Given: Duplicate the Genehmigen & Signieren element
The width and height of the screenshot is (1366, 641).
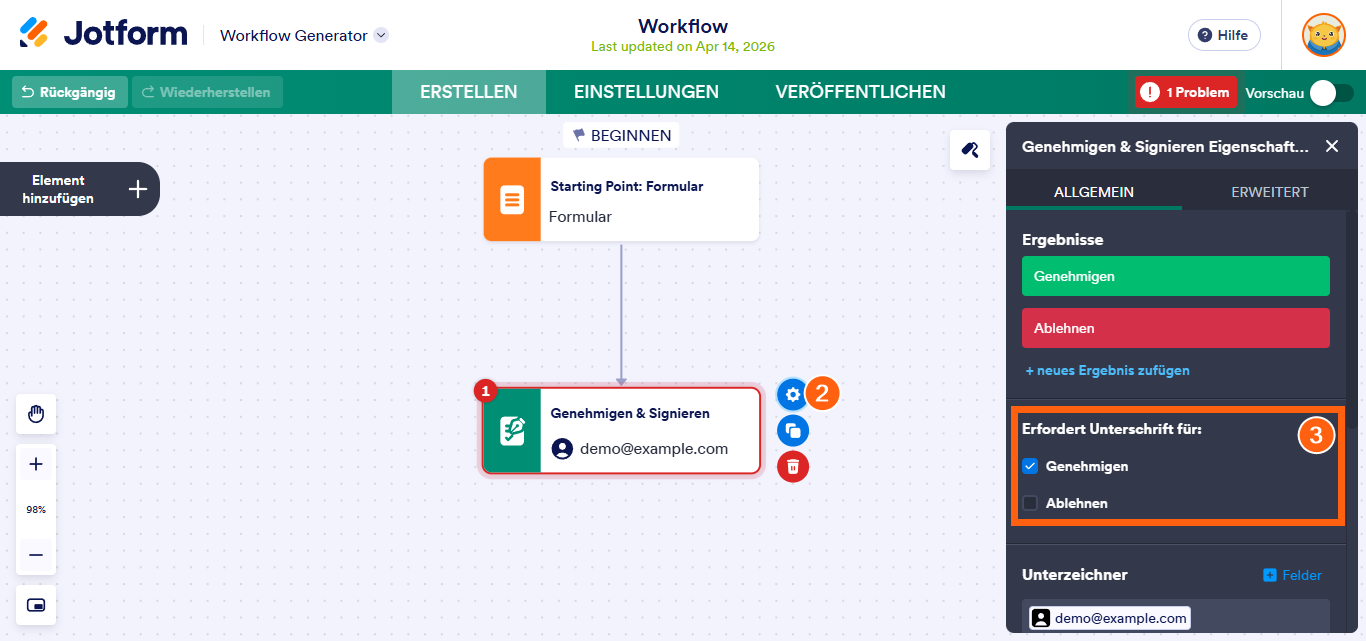Looking at the screenshot, I should tap(792, 430).
